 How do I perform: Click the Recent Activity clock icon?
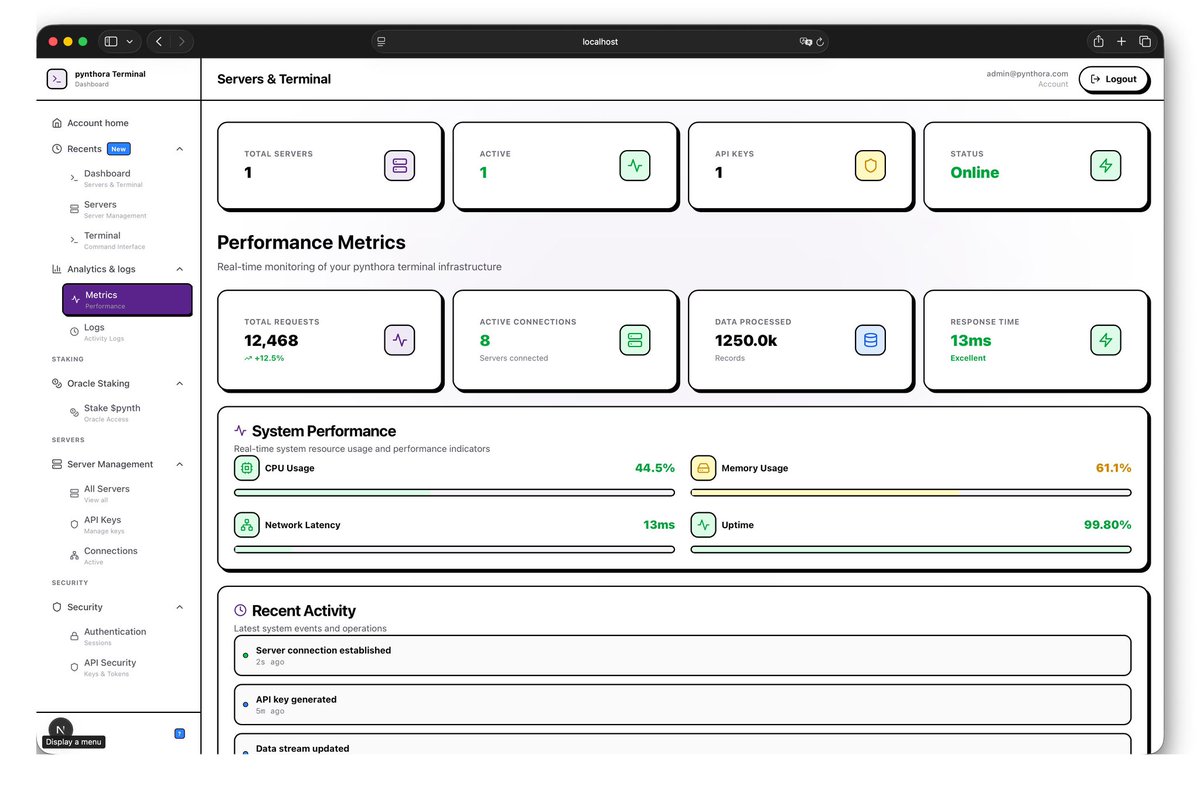(240, 610)
